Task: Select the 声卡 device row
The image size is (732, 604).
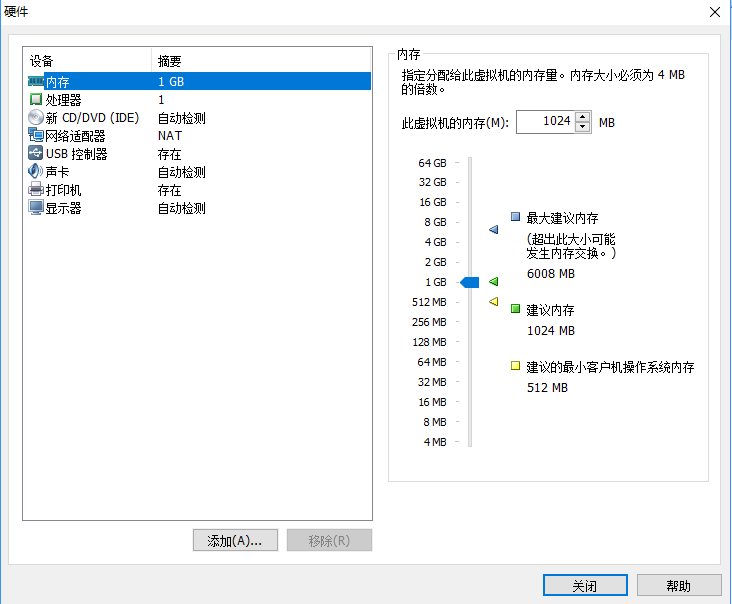Action: tap(199, 172)
